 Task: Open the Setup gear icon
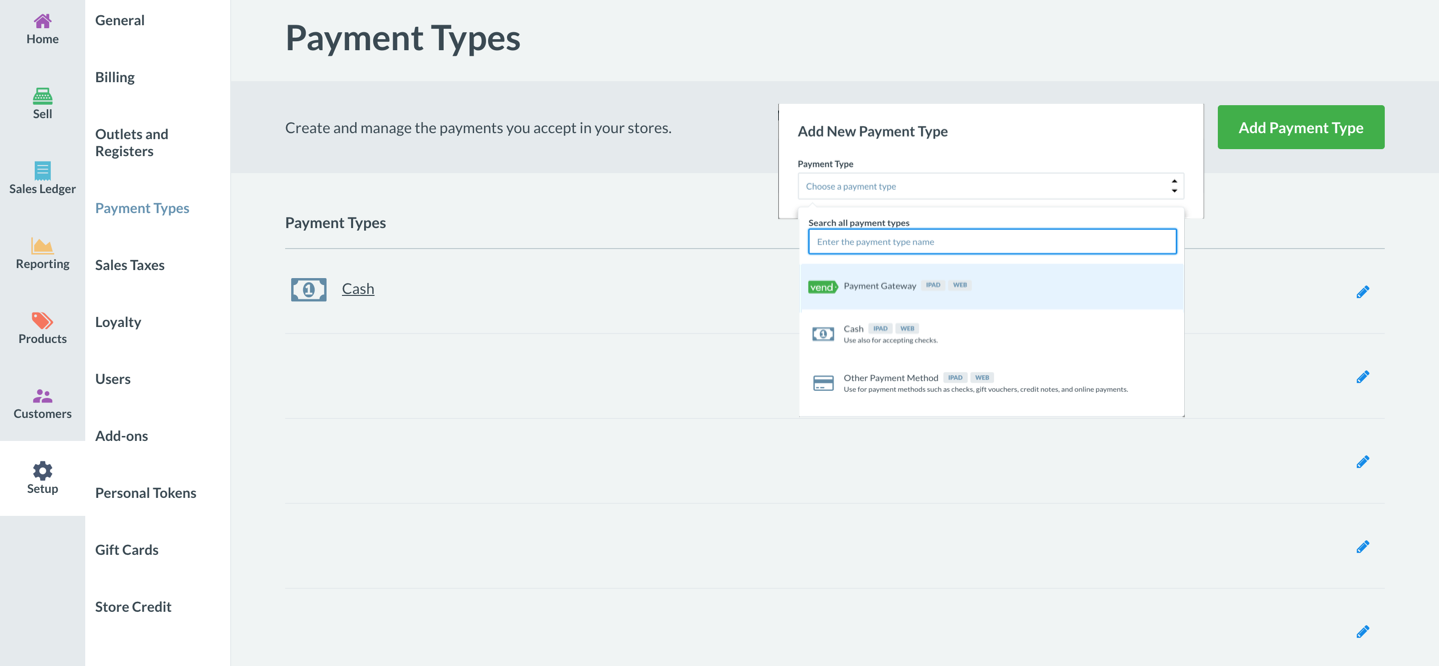pyautogui.click(x=42, y=471)
